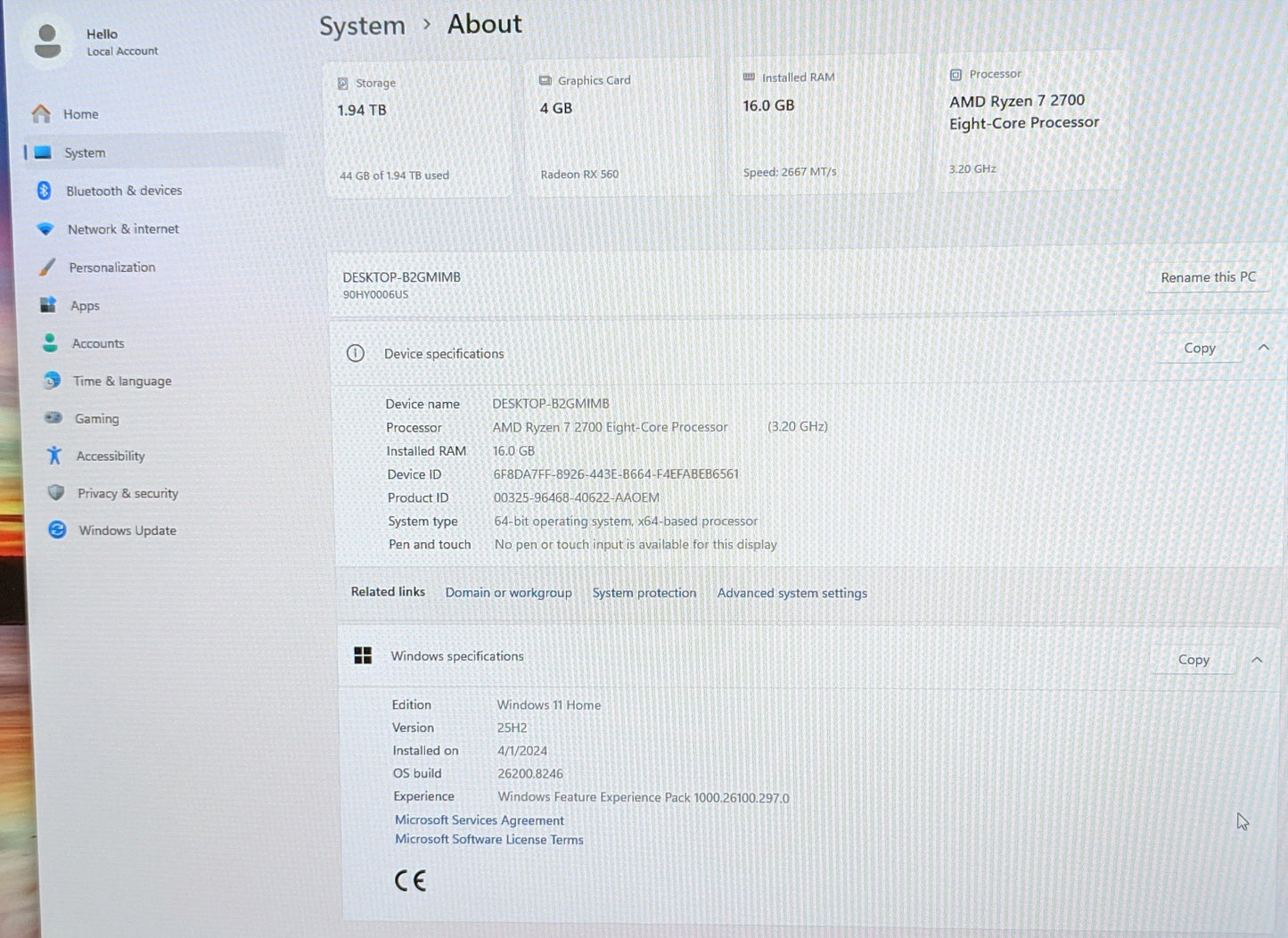The height and width of the screenshot is (938, 1288).
Task: Click the Storage card disk icon
Action: tap(343, 84)
